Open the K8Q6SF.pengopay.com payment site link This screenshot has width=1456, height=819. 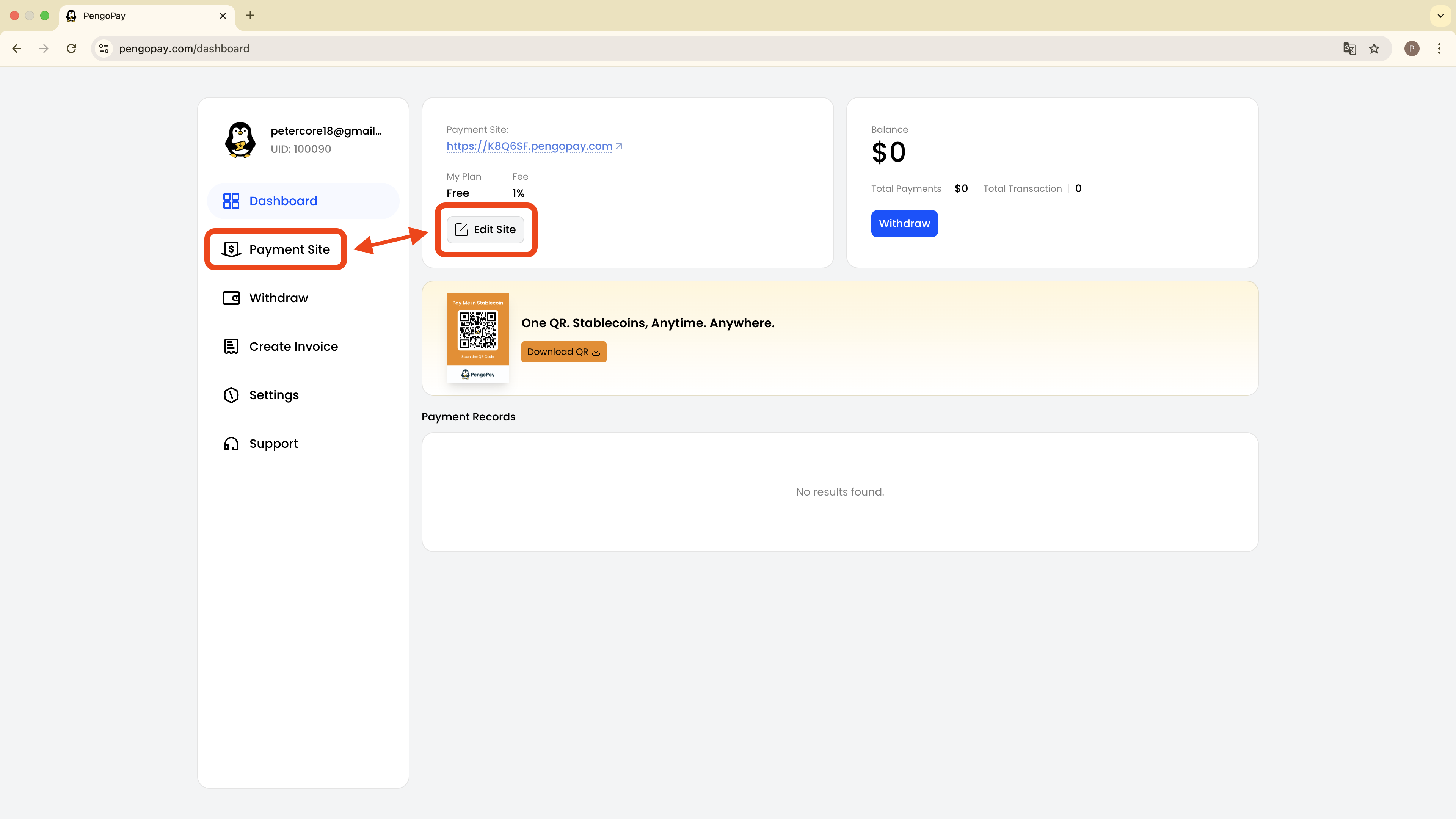click(530, 146)
